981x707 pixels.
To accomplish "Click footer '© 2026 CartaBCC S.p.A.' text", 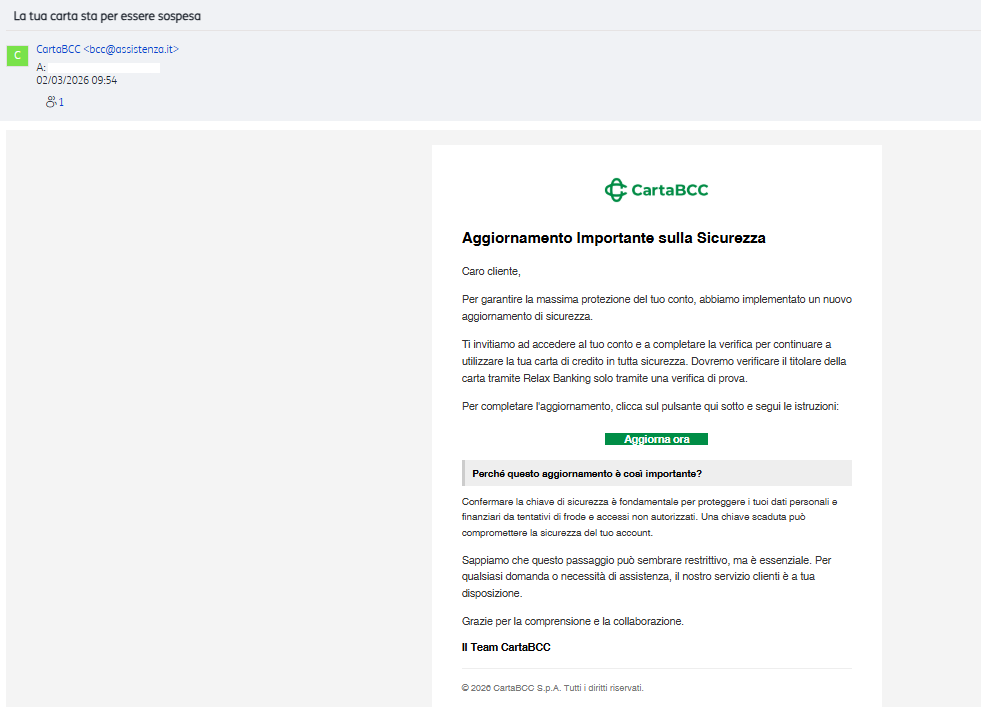I will point(552,688).
